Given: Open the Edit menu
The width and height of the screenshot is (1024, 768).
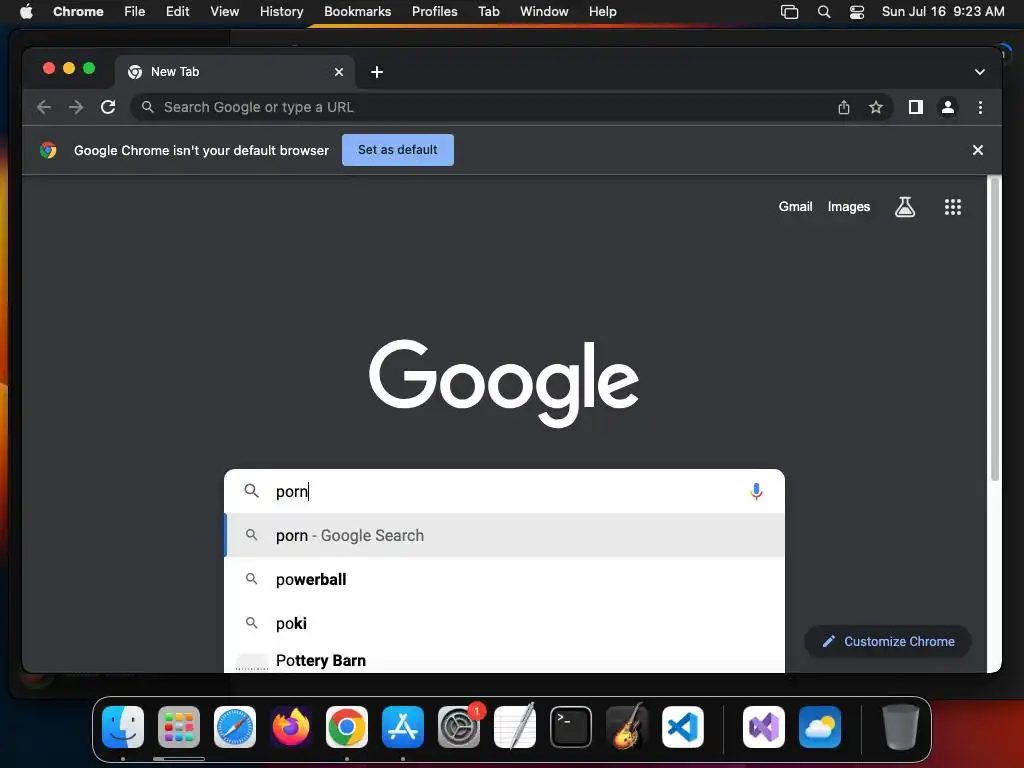Looking at the screenshot, I should point(177,12).
